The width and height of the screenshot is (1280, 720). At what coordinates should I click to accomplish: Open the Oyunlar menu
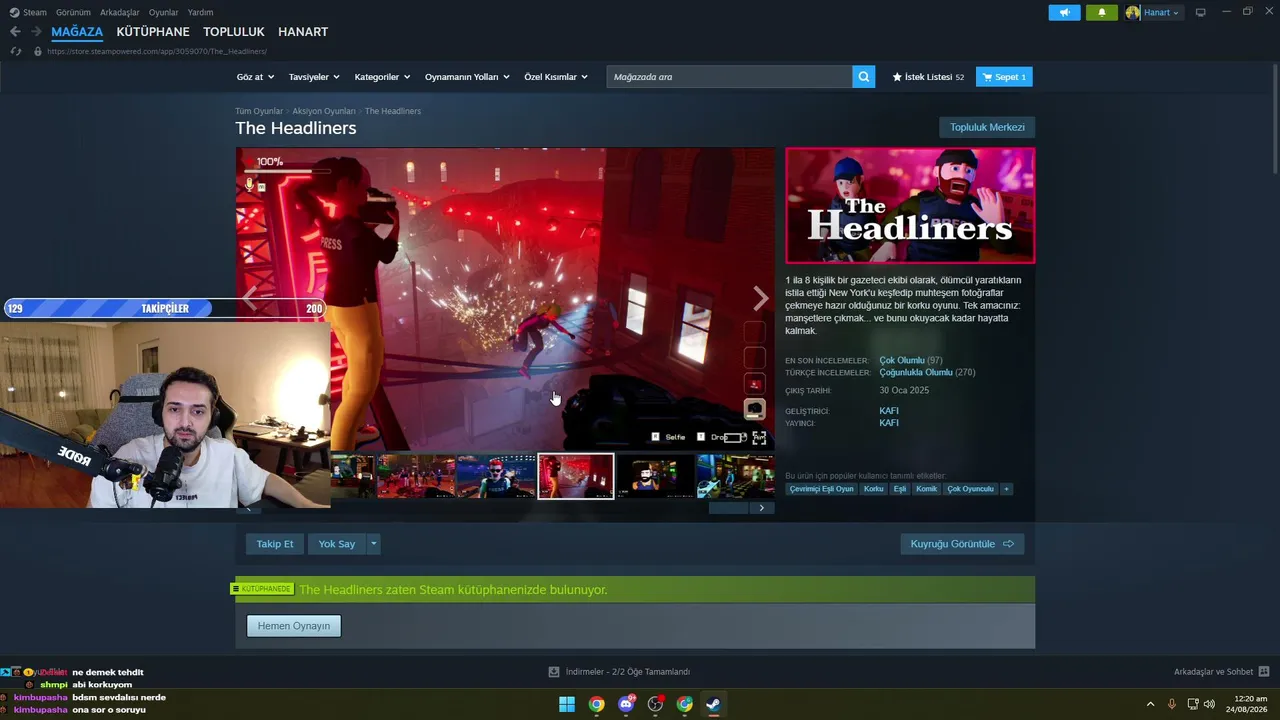pyautogui.click(x=164, y=12)
